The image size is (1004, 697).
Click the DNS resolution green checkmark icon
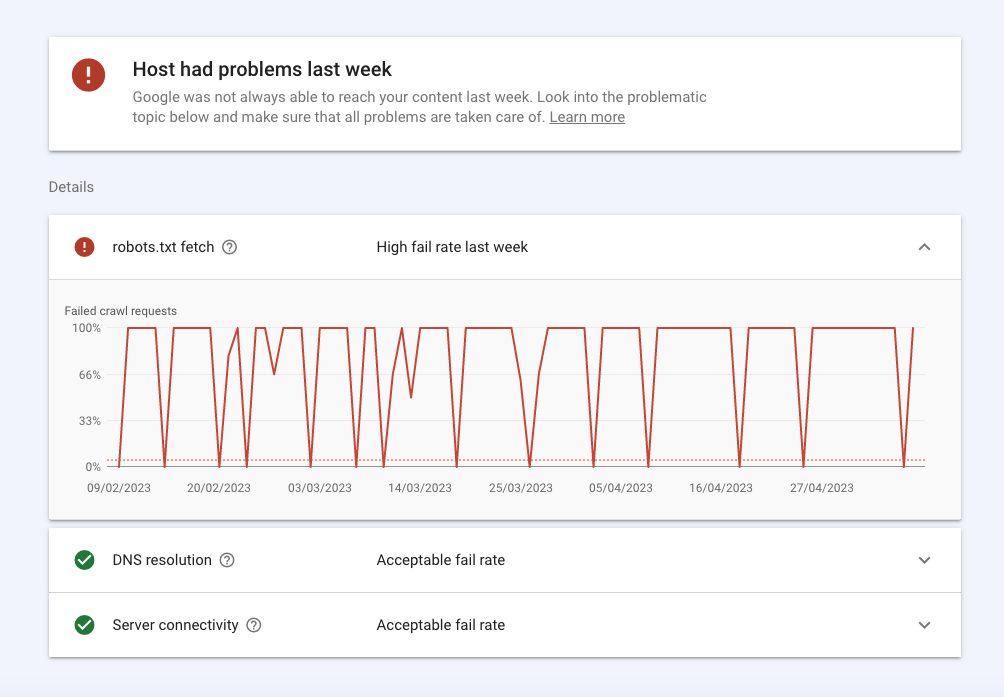[85, 560]
